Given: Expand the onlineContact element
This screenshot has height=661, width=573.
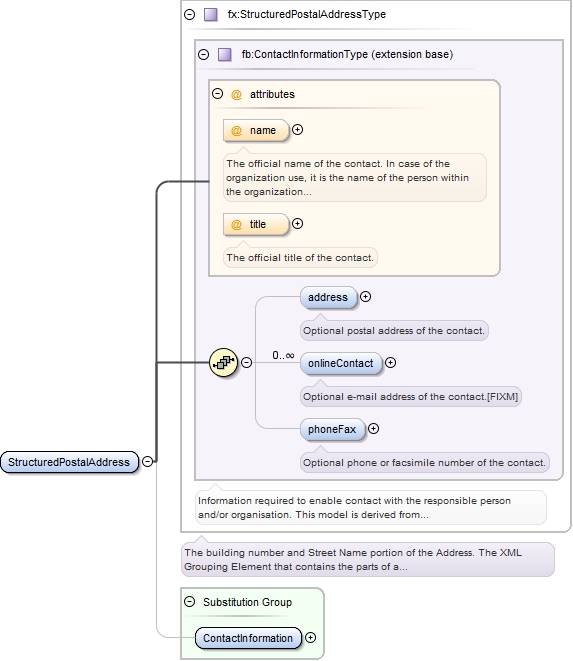Looking at the screenshot, I should pos(391,363).
